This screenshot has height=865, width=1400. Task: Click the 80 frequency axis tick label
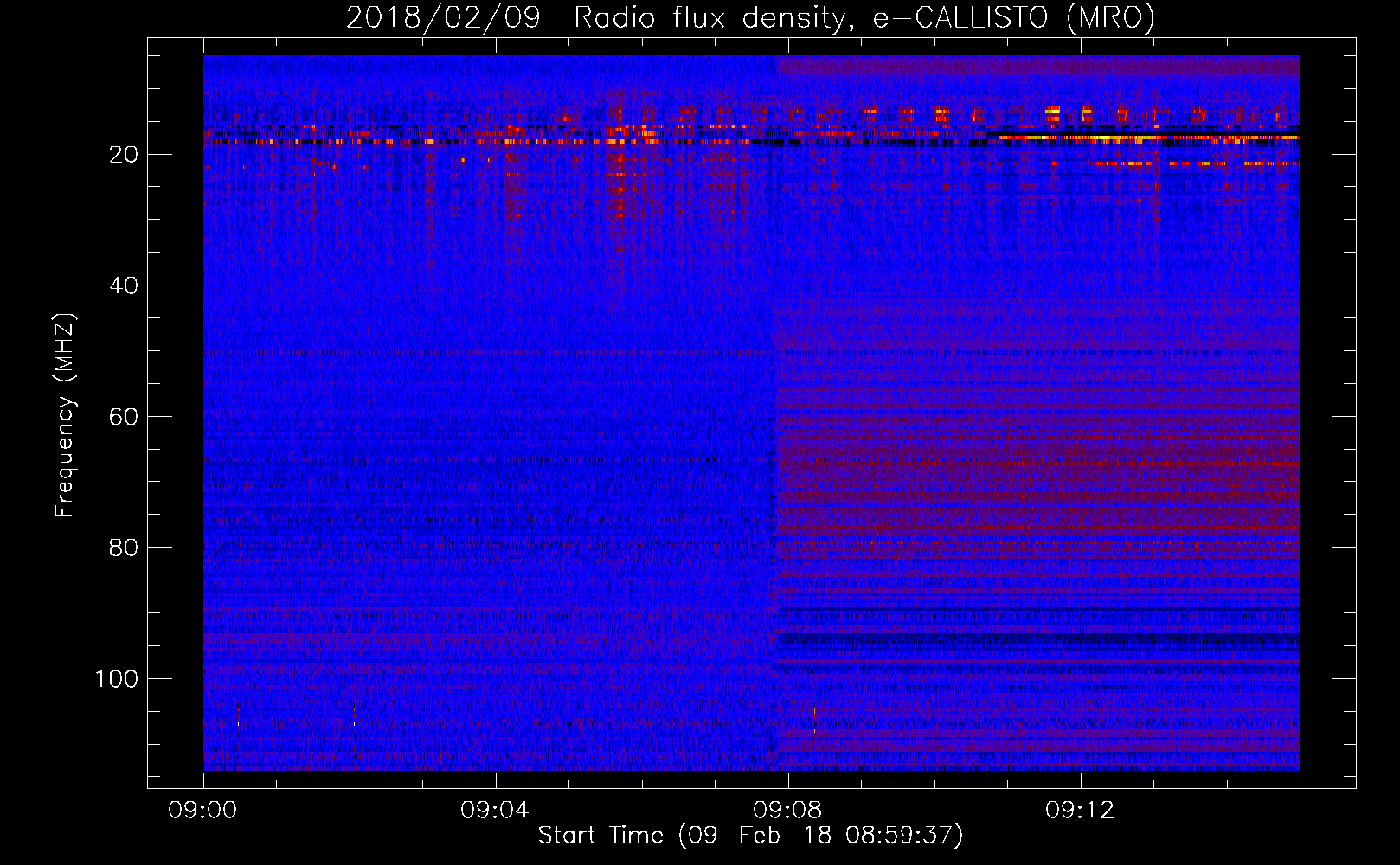tap(124, 548)
